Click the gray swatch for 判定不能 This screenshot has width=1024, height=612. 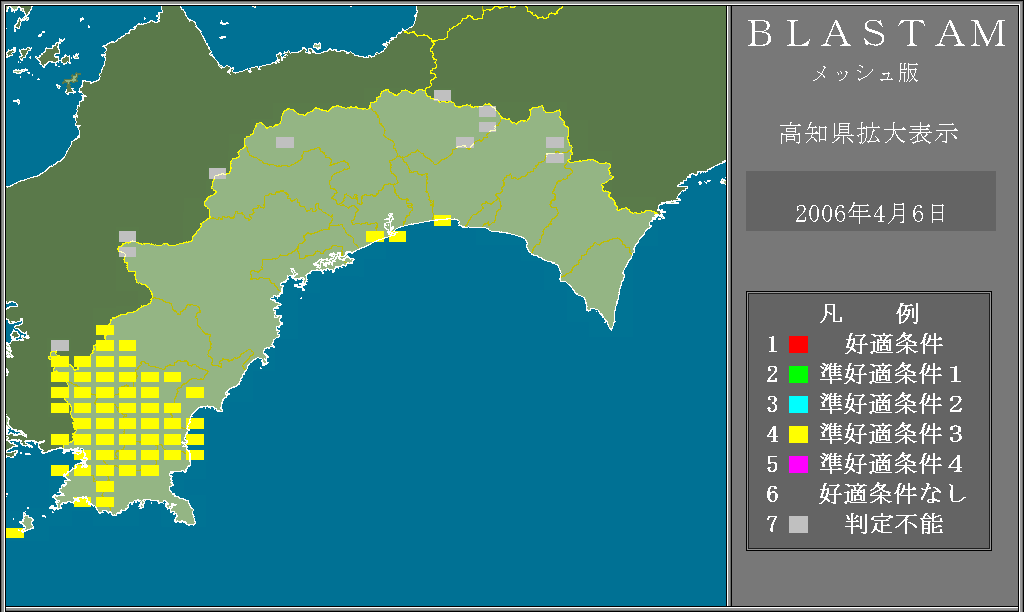[x=798, y=524]
